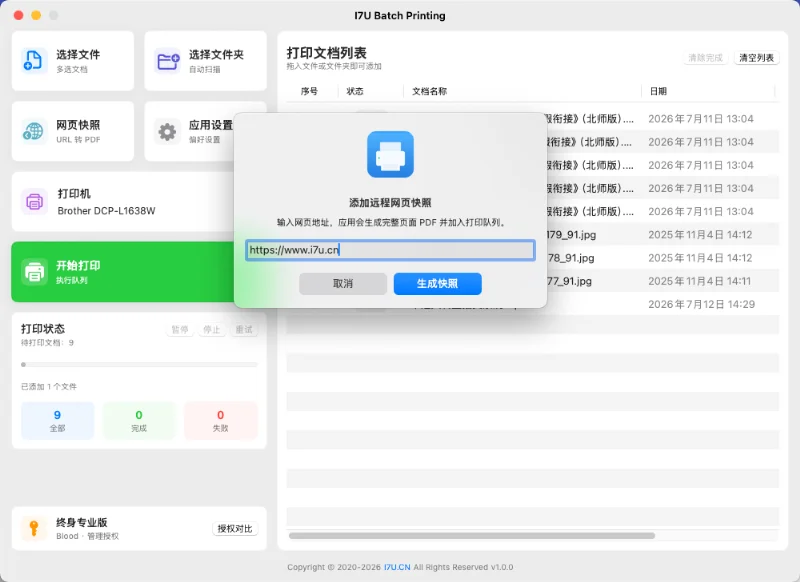Click the blue printer icon in dialog

(x=390, y=154)
